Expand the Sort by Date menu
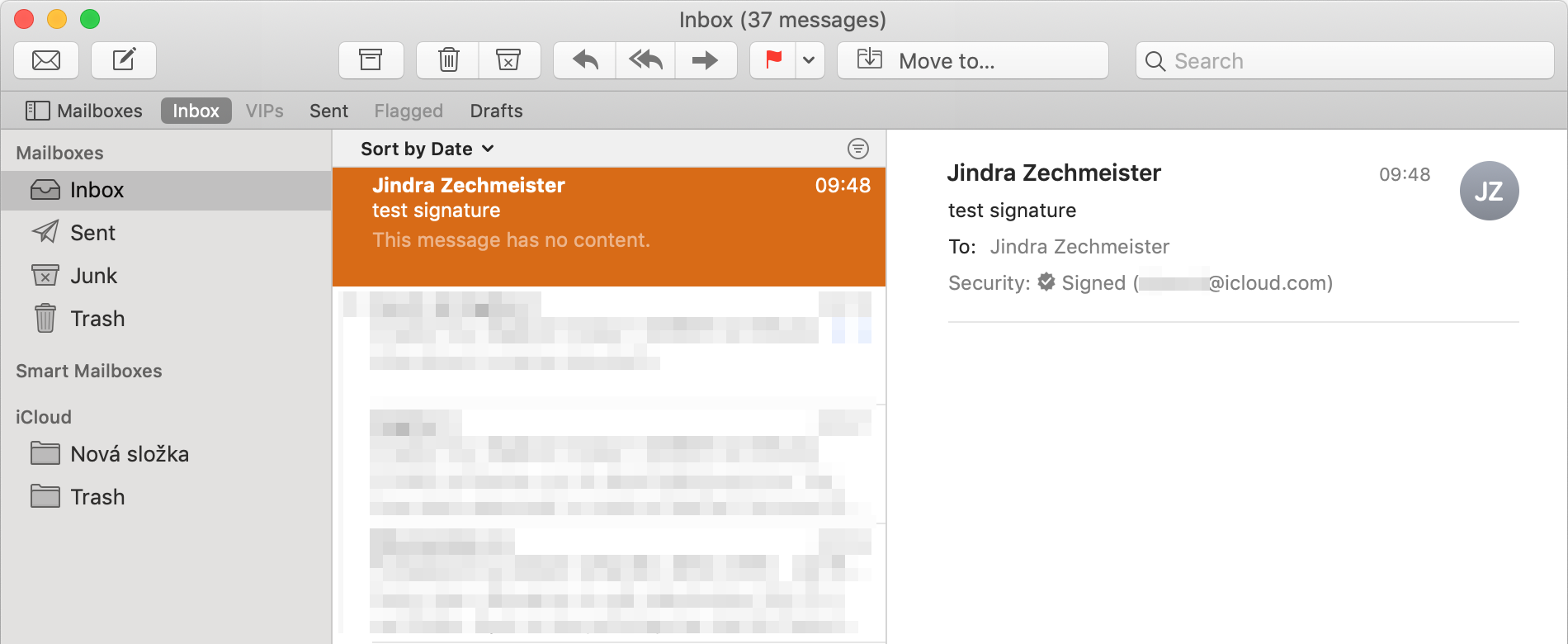The image size is (1568, 644). click(427, 149)
